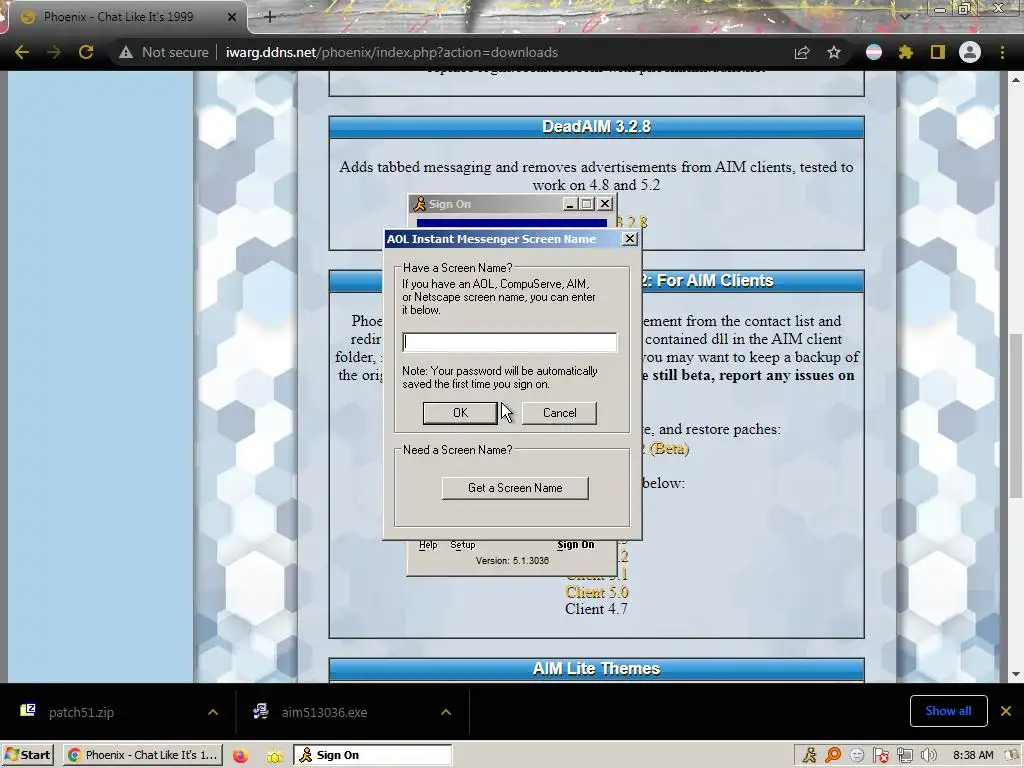Select the Sign On taskbar button
This screenshot has height=768, width=1024.
click(x=372, y=755)
